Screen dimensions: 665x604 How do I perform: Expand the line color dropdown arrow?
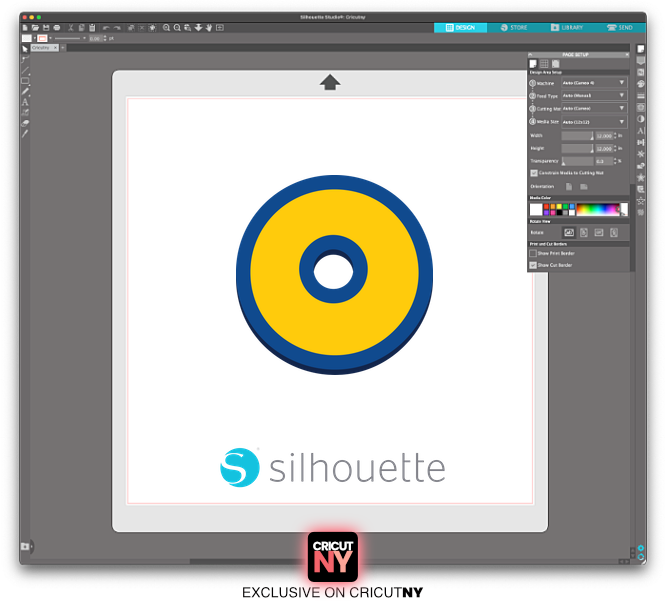50,38
